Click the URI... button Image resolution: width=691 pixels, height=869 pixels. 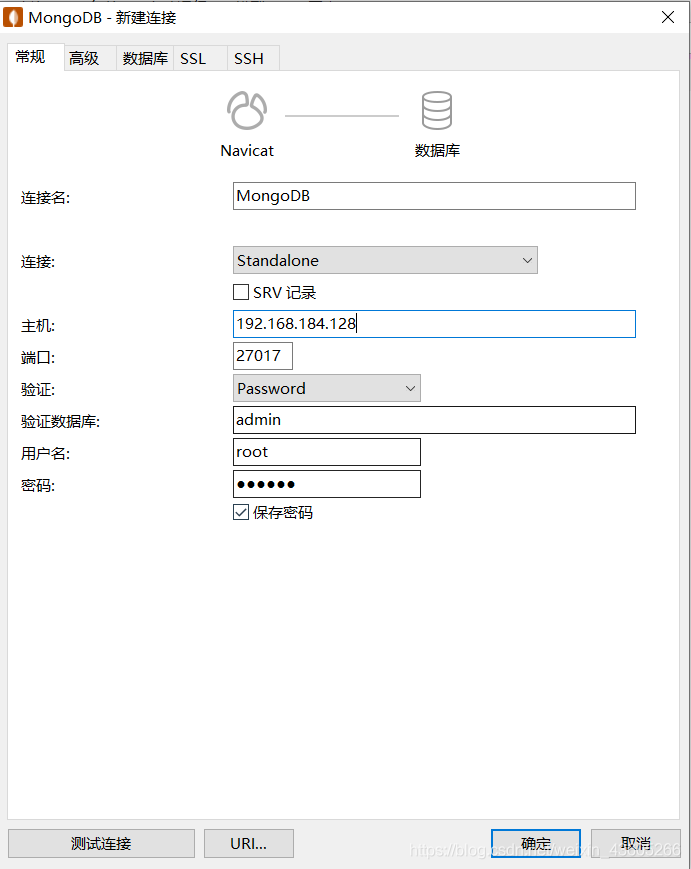coord(249,844)
